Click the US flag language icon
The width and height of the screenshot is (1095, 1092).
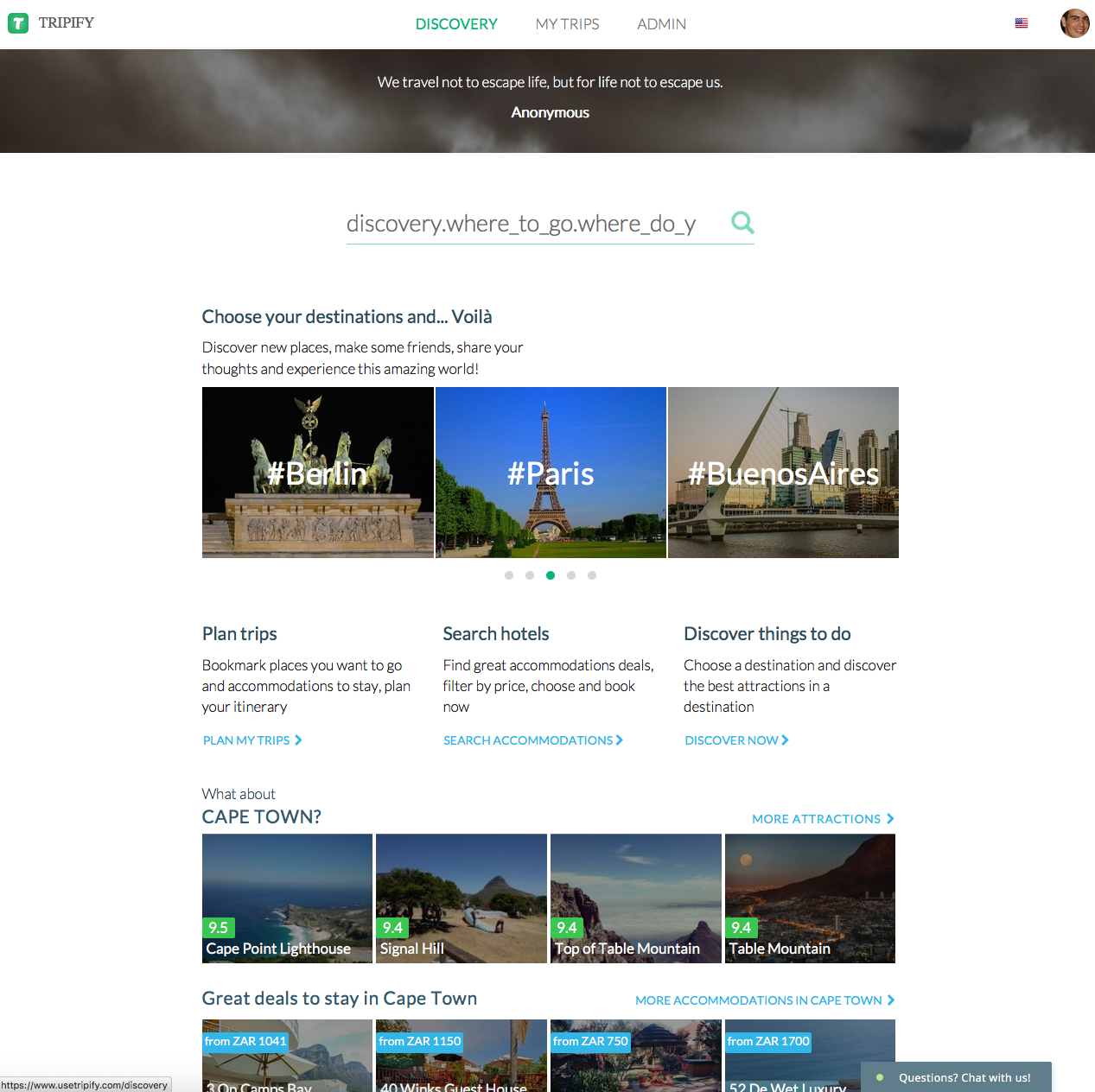[1022, 23]
